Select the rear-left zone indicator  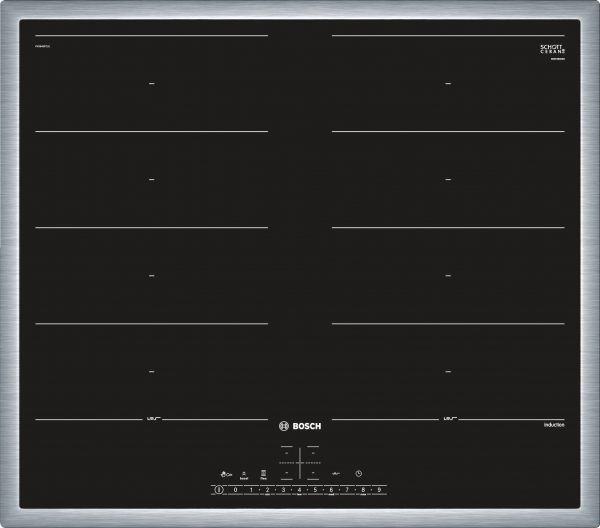[x=285, y=451]
